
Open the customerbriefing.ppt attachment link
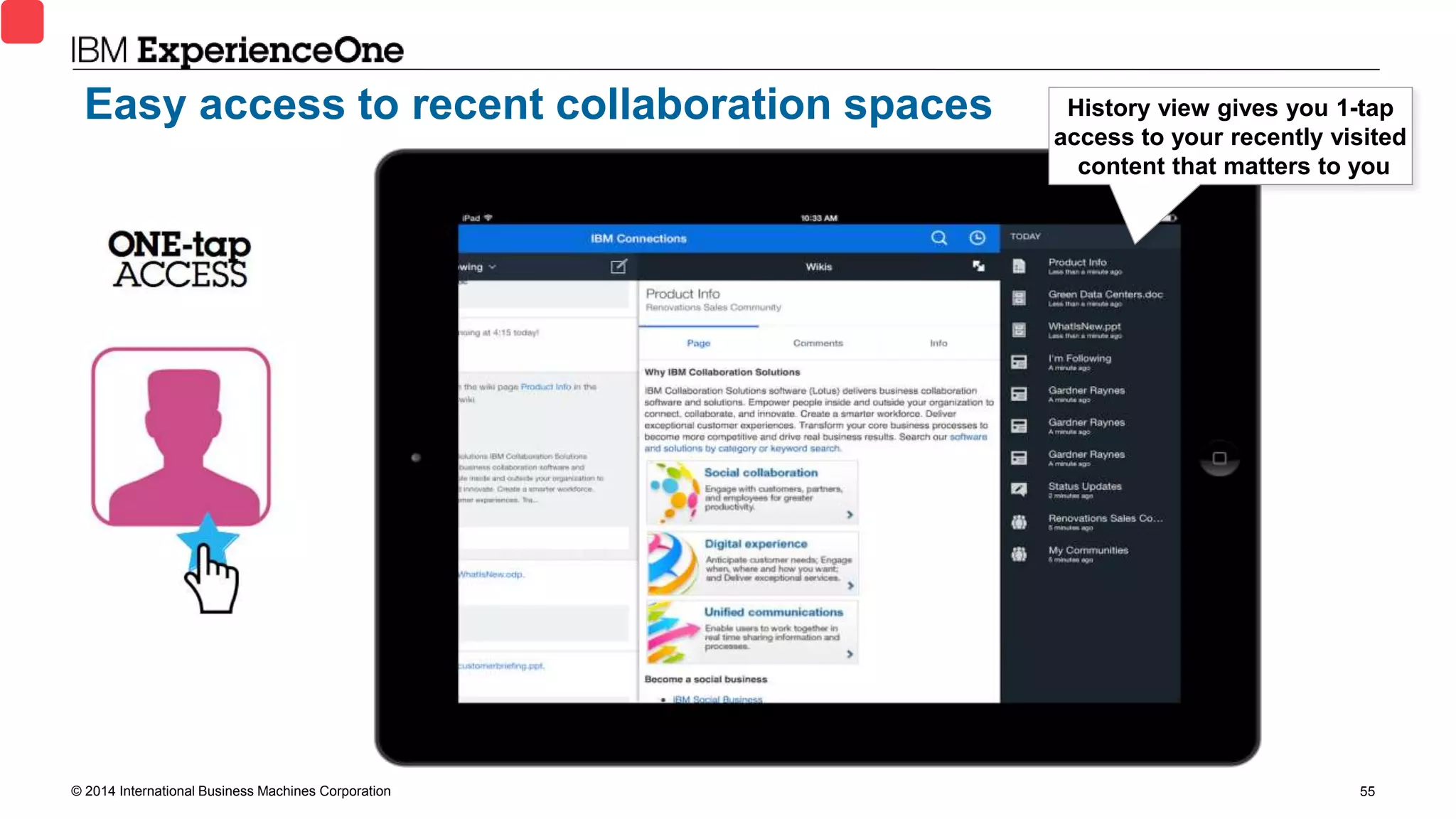(x=501, y=666)
